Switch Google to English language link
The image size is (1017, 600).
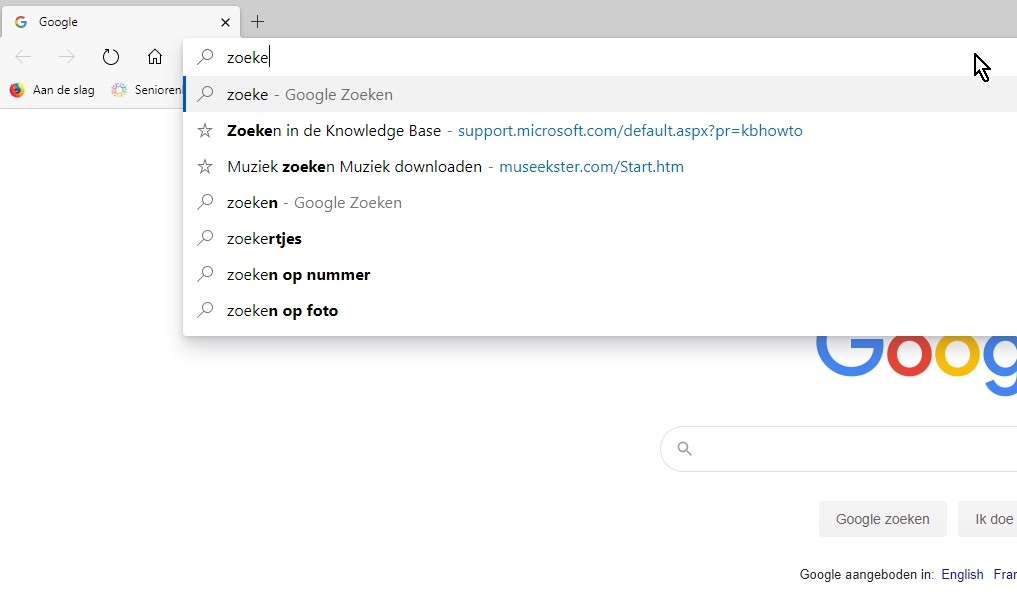tap(962, 575)
